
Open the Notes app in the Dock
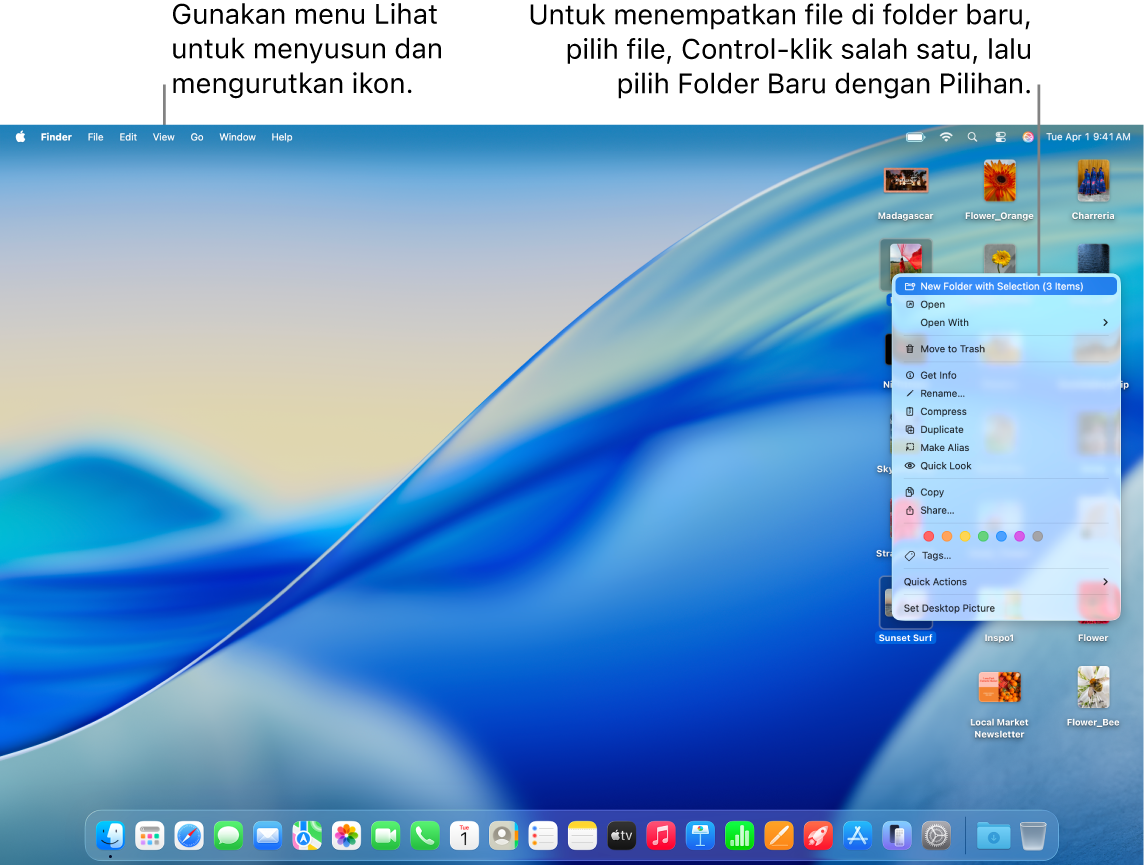point(581,835)
